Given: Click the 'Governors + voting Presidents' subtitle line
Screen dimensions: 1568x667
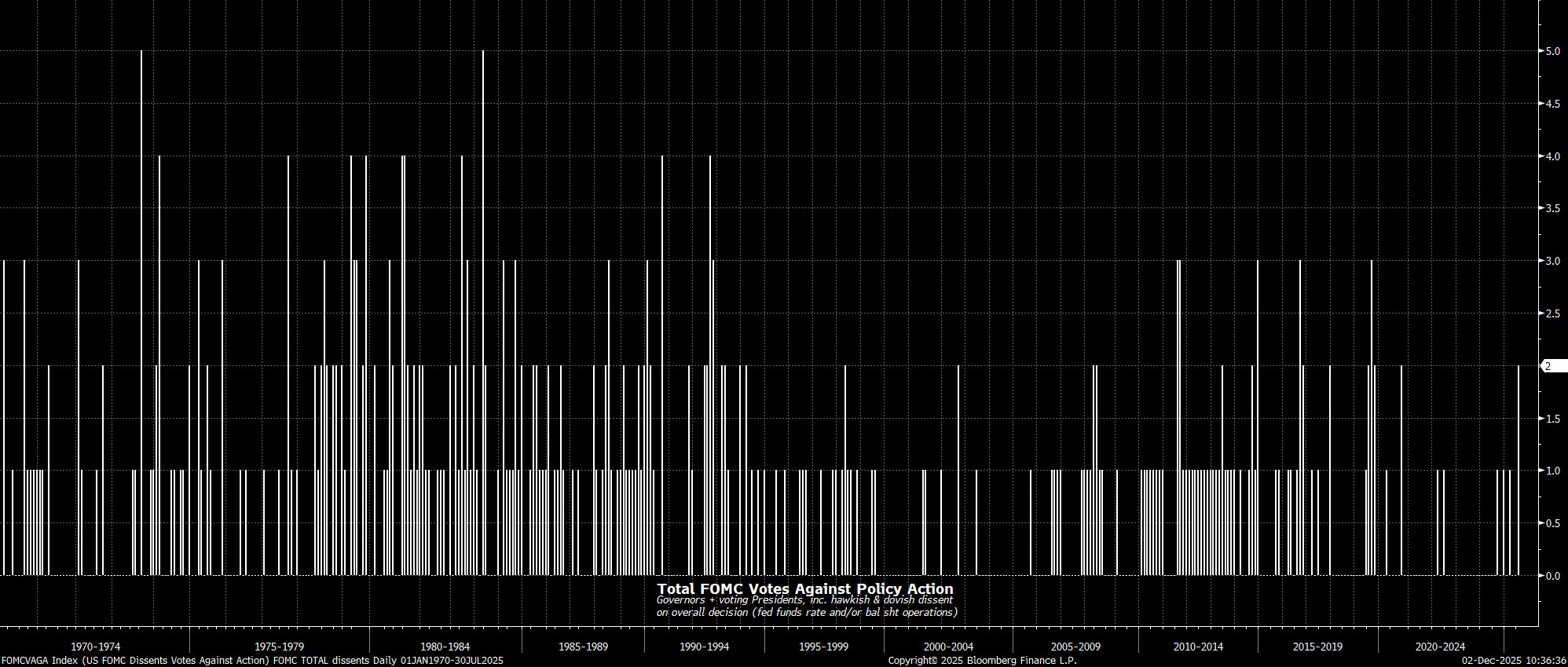Looking at the screenshot, I should tap(804, 600).
